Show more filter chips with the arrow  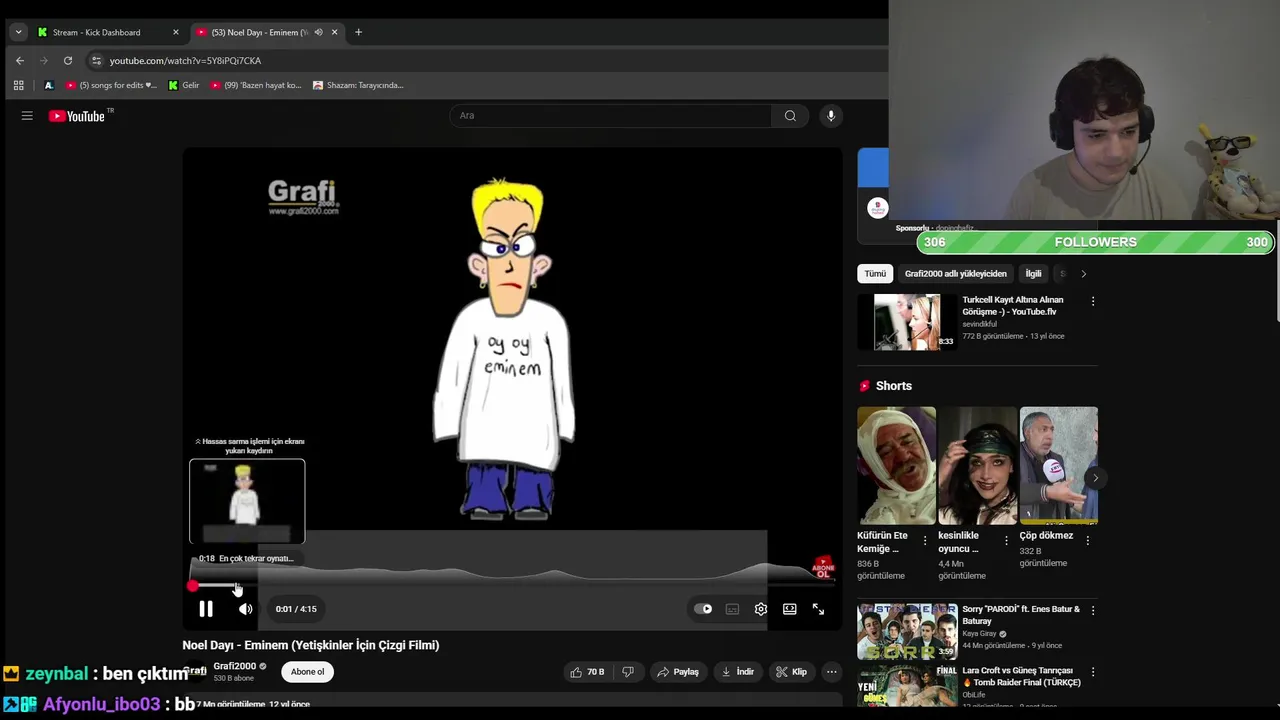coord(1083,274)
